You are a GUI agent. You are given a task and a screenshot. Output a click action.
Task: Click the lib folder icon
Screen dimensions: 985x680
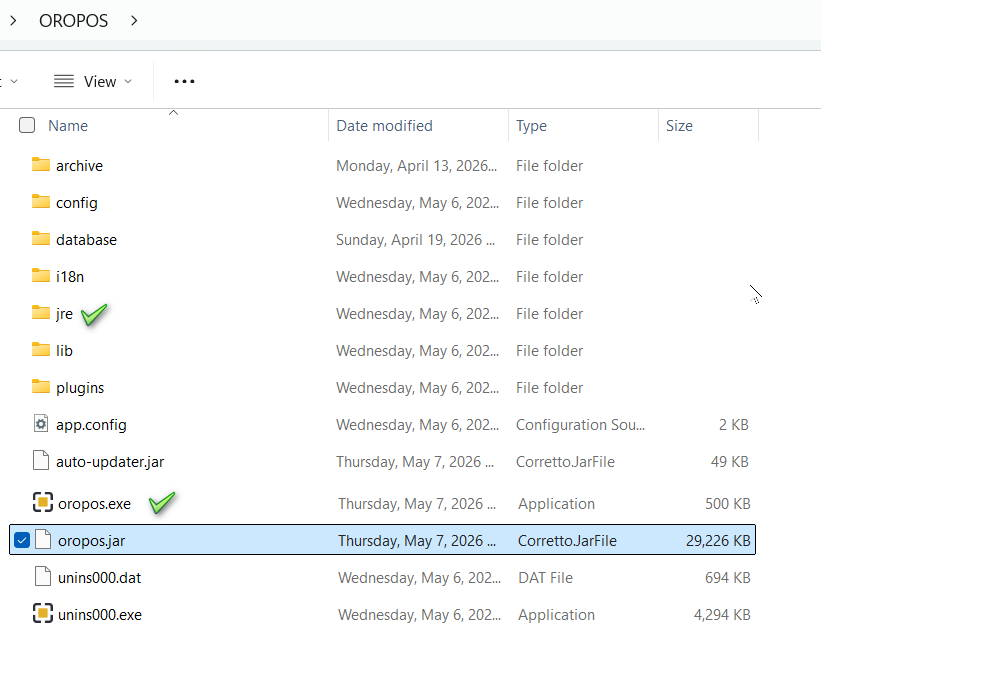tap(41, 349)
